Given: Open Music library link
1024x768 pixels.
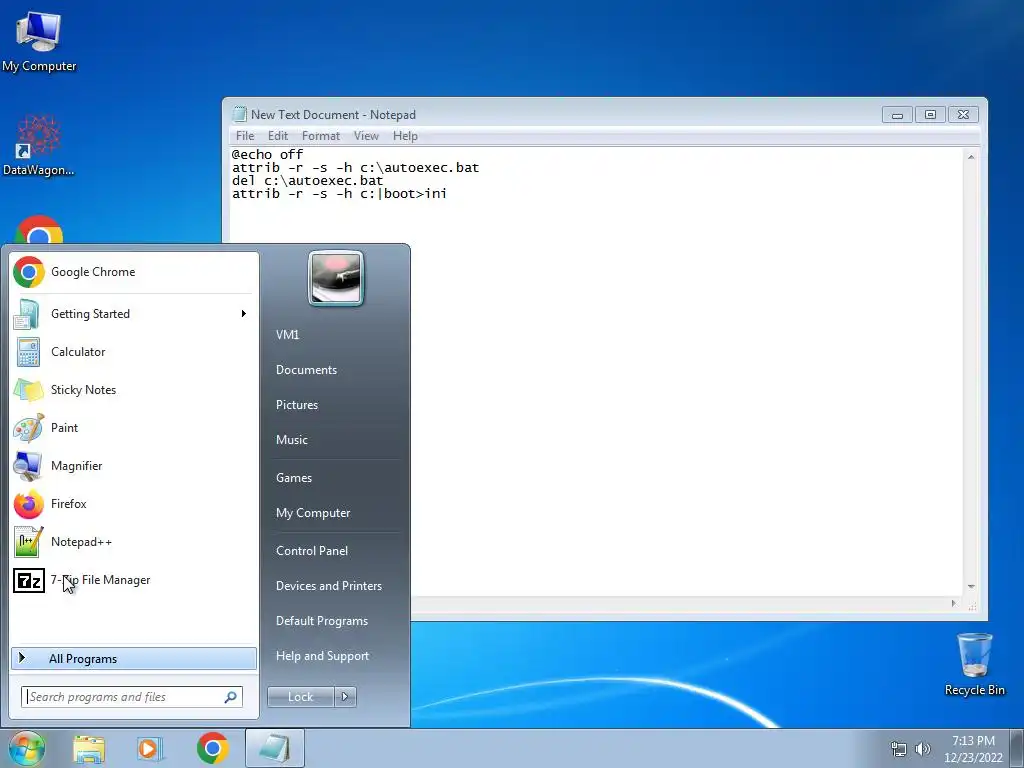Looking at the screenshot, I should coord(292,440).
